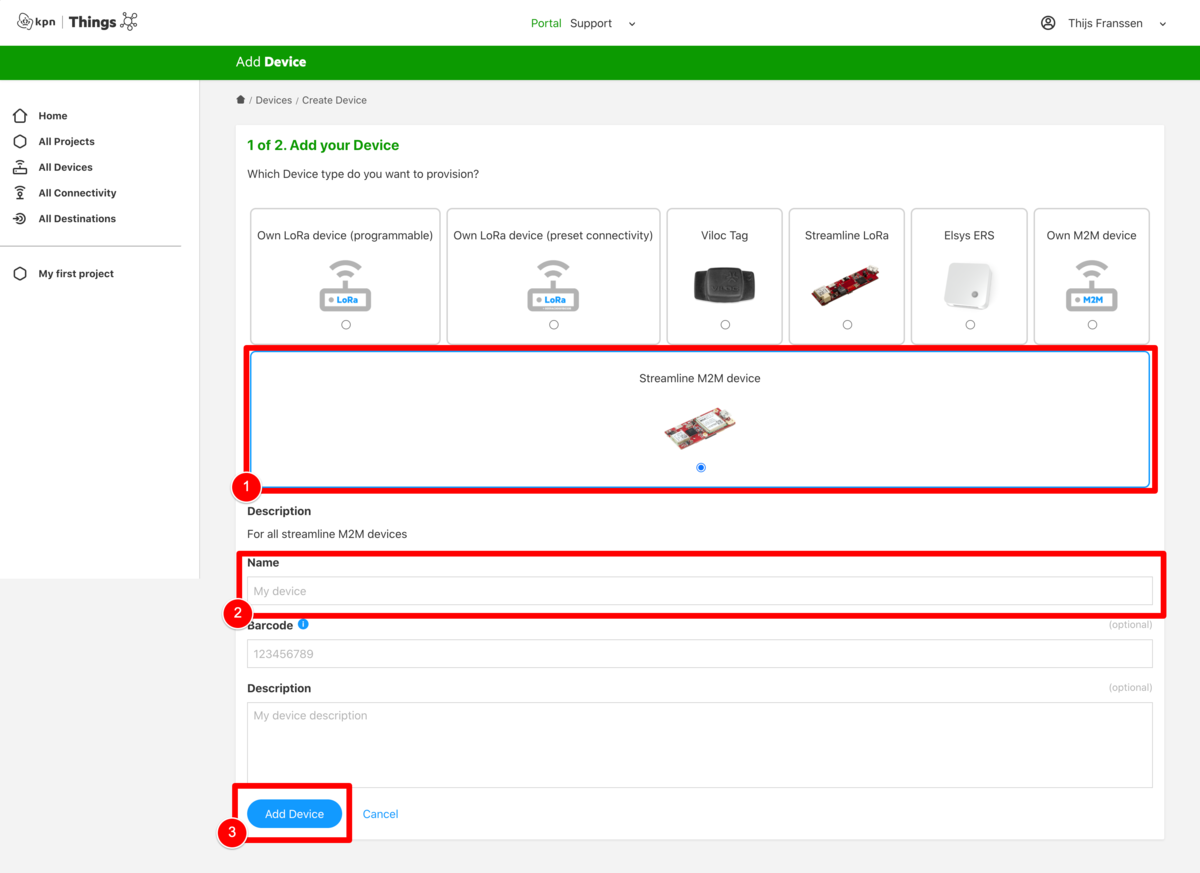Click the Home icon in sidebar
Image resolution: width=1200 pixels, height=873 pixels.
tap(20, 116)
